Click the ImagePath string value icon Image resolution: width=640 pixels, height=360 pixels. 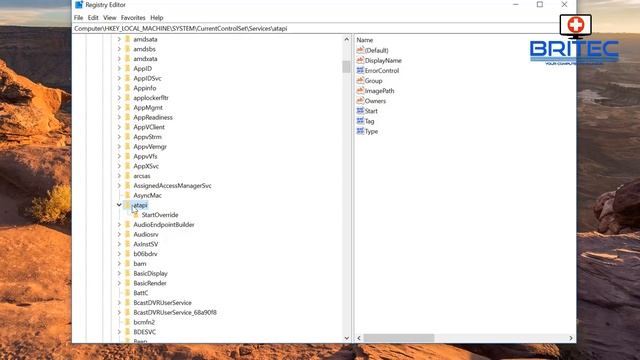(360, 91)
